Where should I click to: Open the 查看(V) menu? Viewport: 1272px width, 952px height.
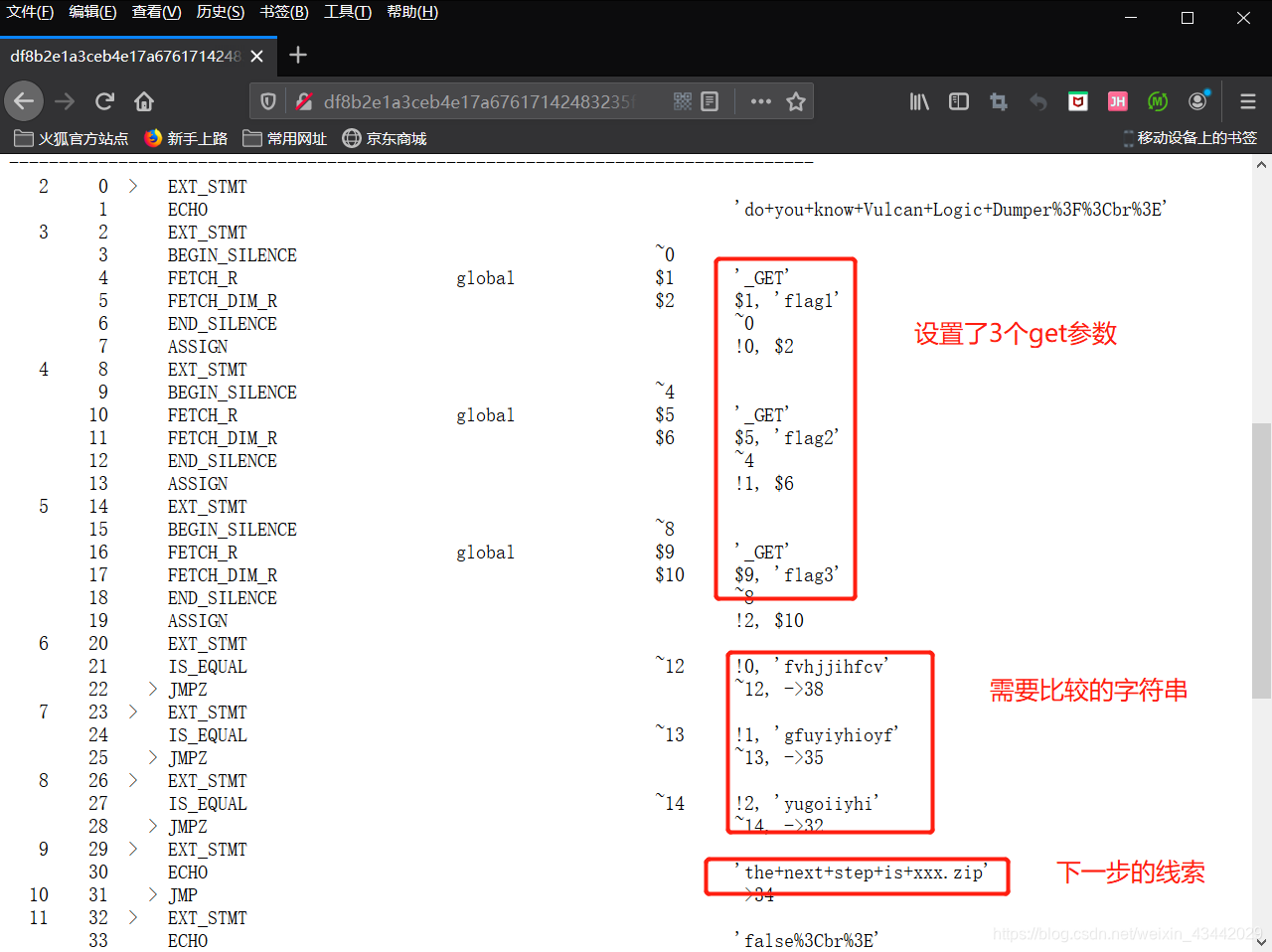[x=156, y=12]
